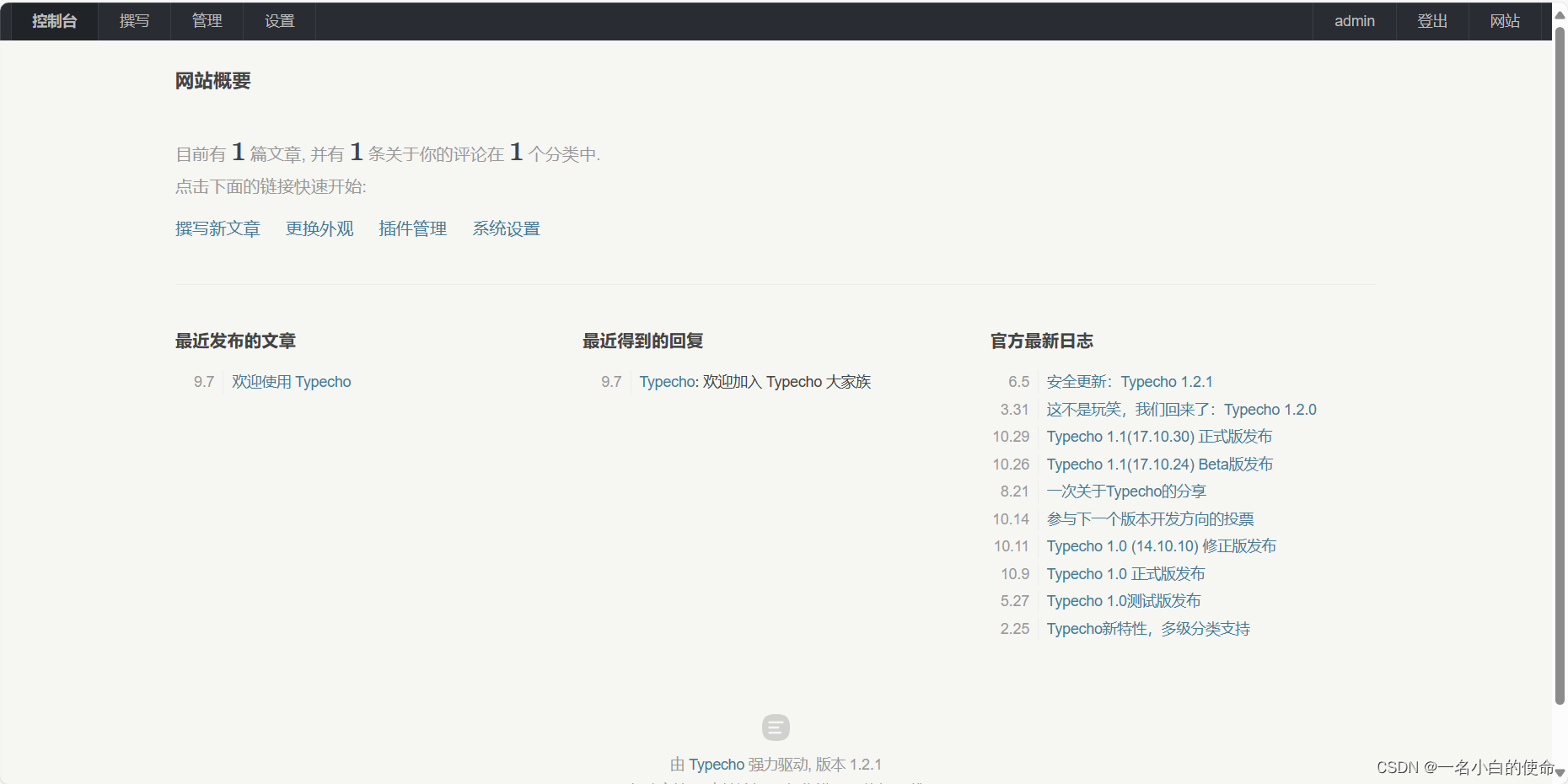The height and width of the screenshot is (784, 1568).
Task: Click the Typecho logo icon in footer
Action: coord(776,727)
